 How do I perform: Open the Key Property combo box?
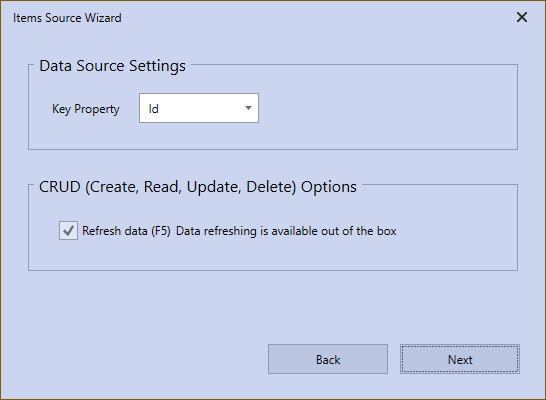point(199,108)
